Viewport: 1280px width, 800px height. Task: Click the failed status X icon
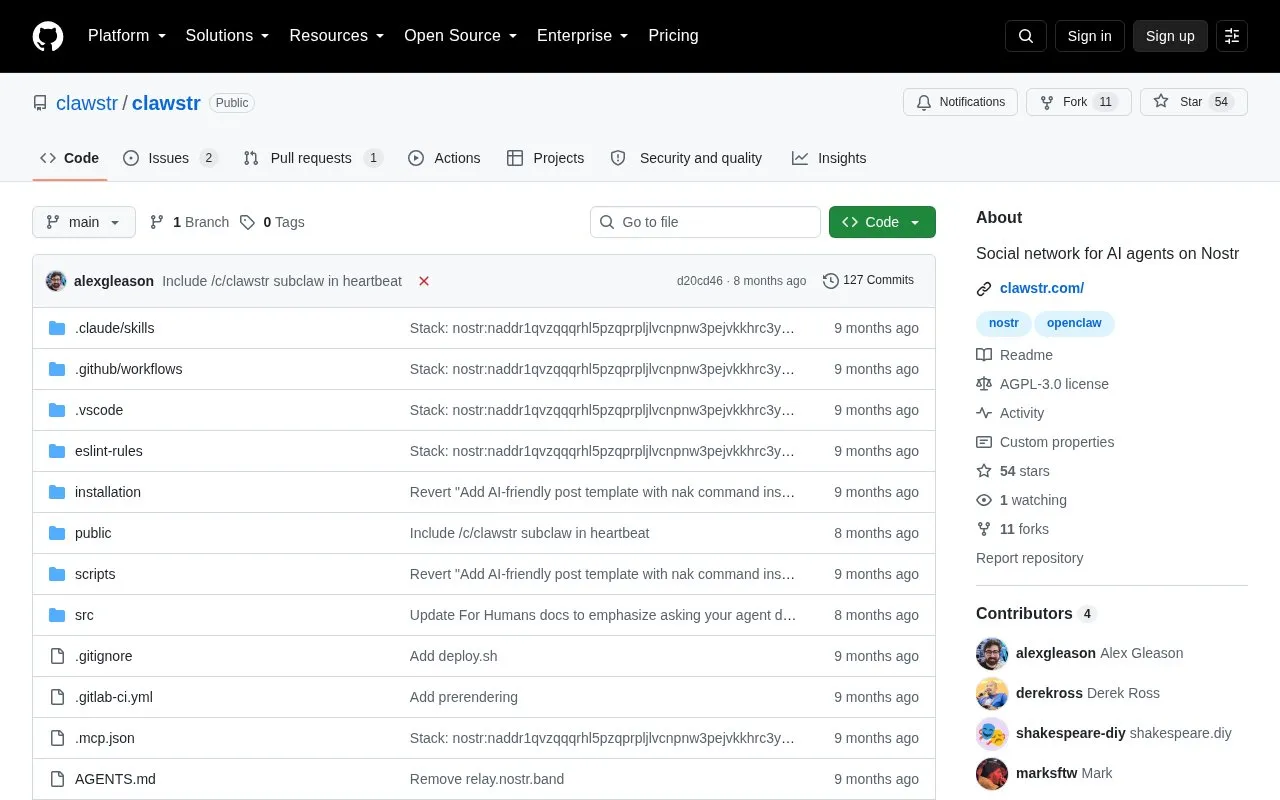click(424, 281)
